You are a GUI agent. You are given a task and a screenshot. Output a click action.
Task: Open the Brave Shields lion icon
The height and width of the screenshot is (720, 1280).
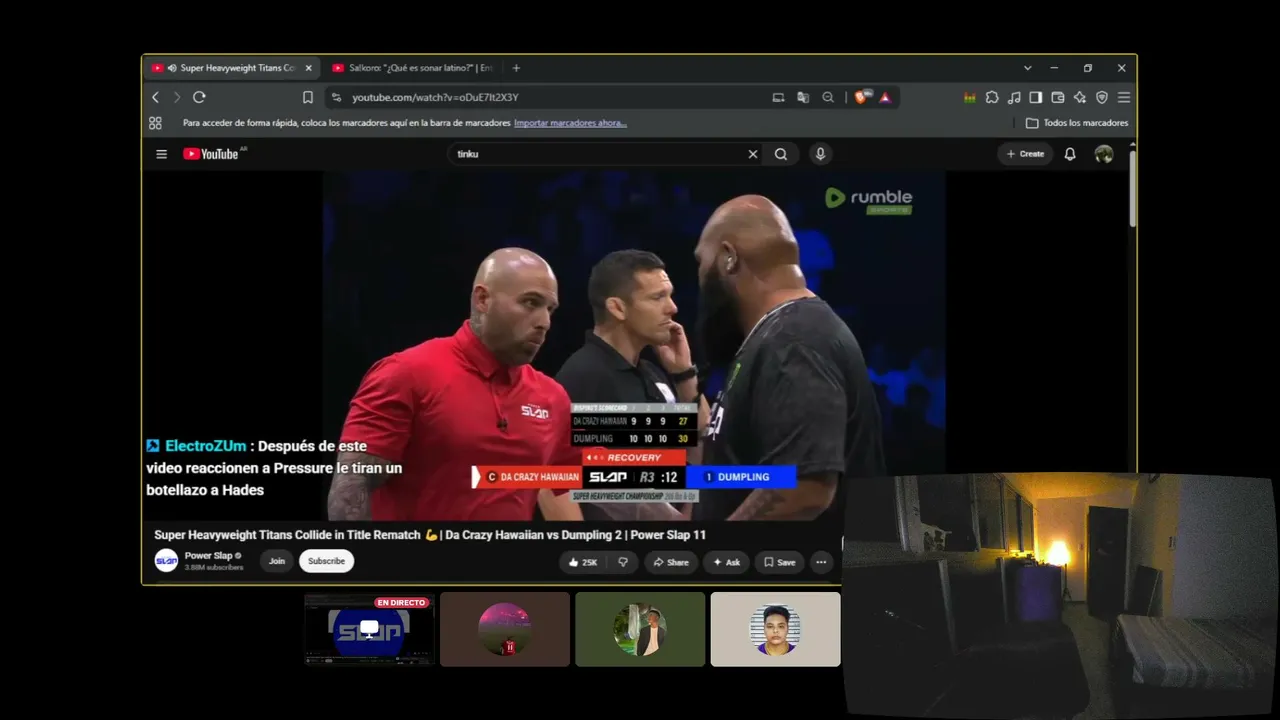(x=862, y=97)
